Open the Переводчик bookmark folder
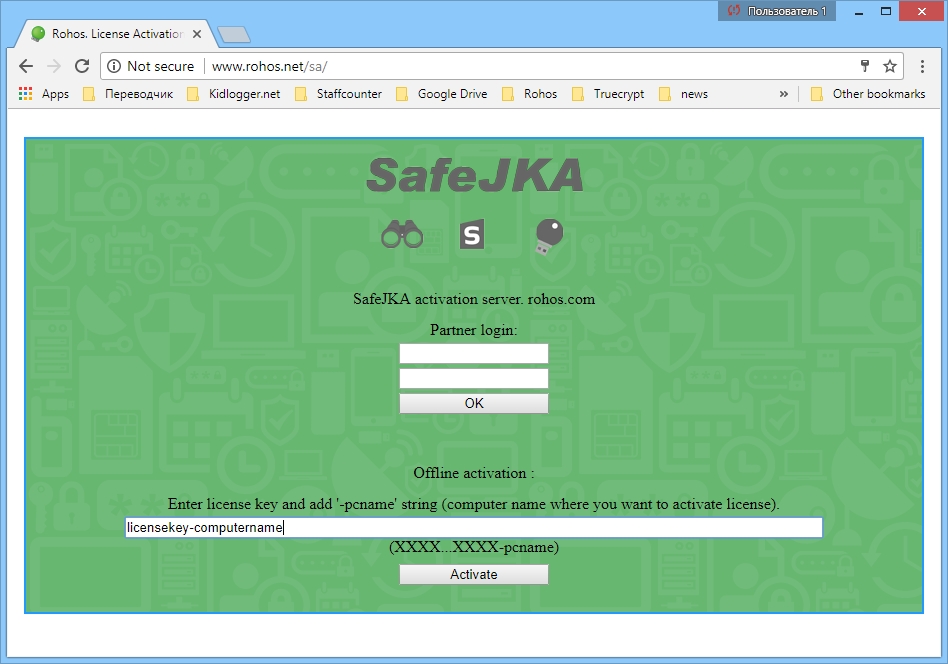This screenshot has height=664, width=948. click(128, 94)
